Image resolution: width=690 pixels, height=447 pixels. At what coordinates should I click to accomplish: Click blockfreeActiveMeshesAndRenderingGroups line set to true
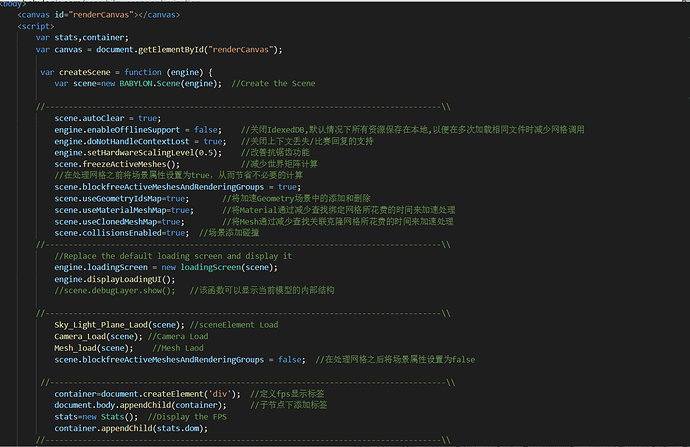coord(178,187)
